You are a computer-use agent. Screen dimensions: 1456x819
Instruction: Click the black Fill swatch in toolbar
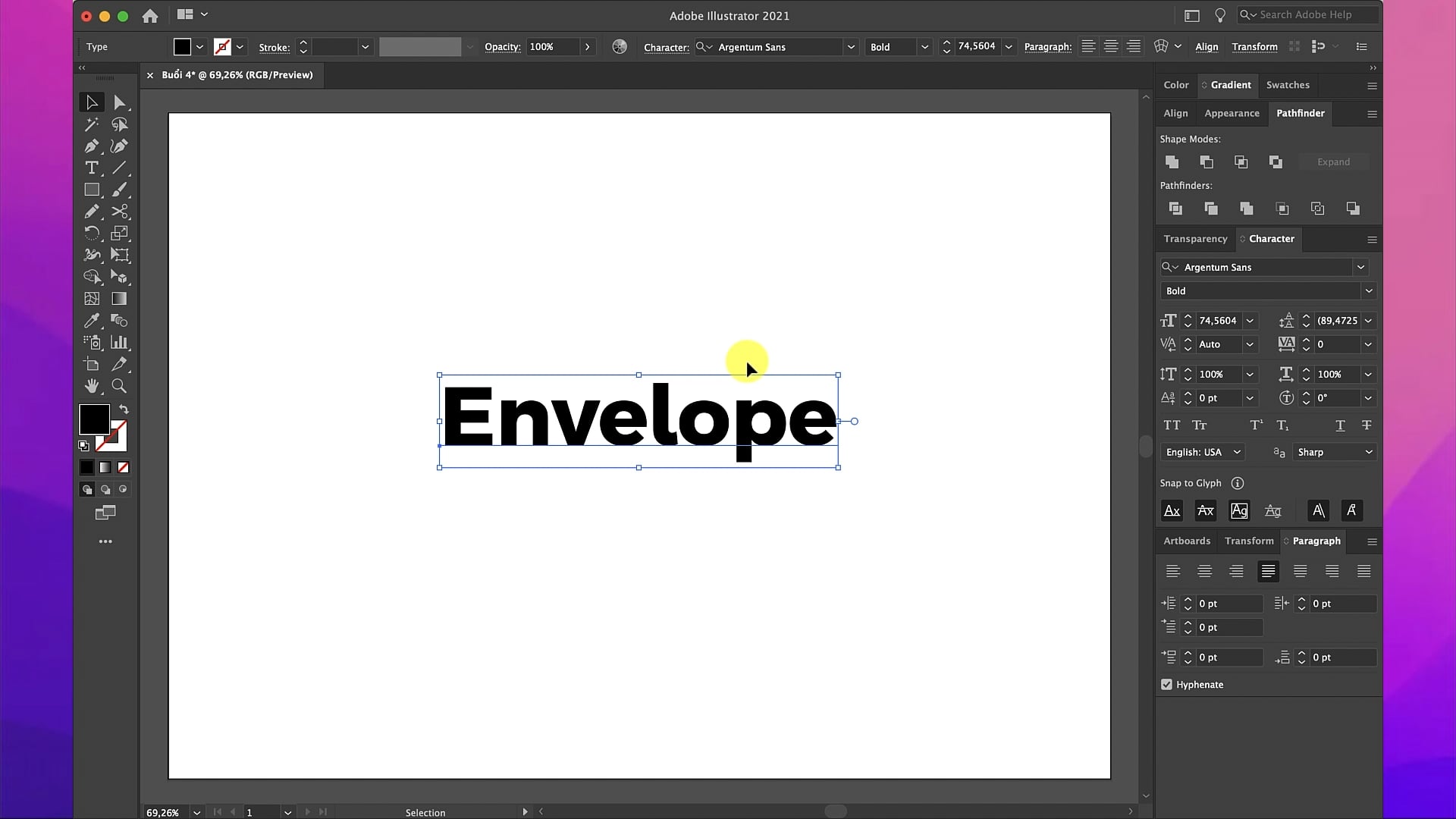[x=94, y=419]
